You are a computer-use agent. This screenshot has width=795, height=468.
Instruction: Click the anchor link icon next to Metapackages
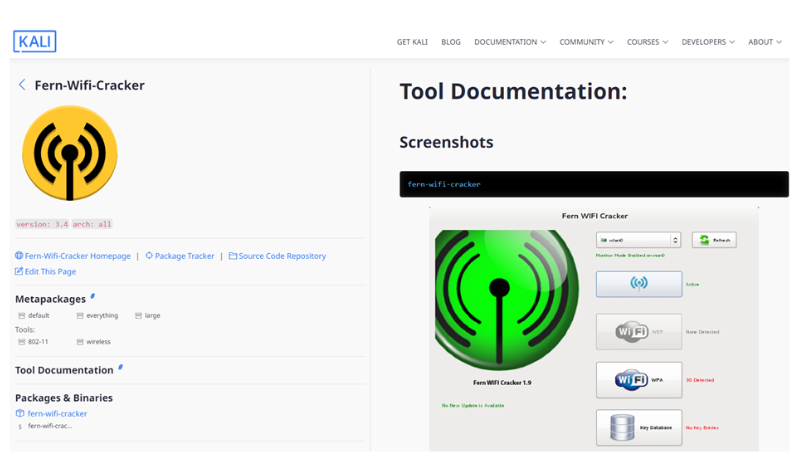tap(93, 296)
